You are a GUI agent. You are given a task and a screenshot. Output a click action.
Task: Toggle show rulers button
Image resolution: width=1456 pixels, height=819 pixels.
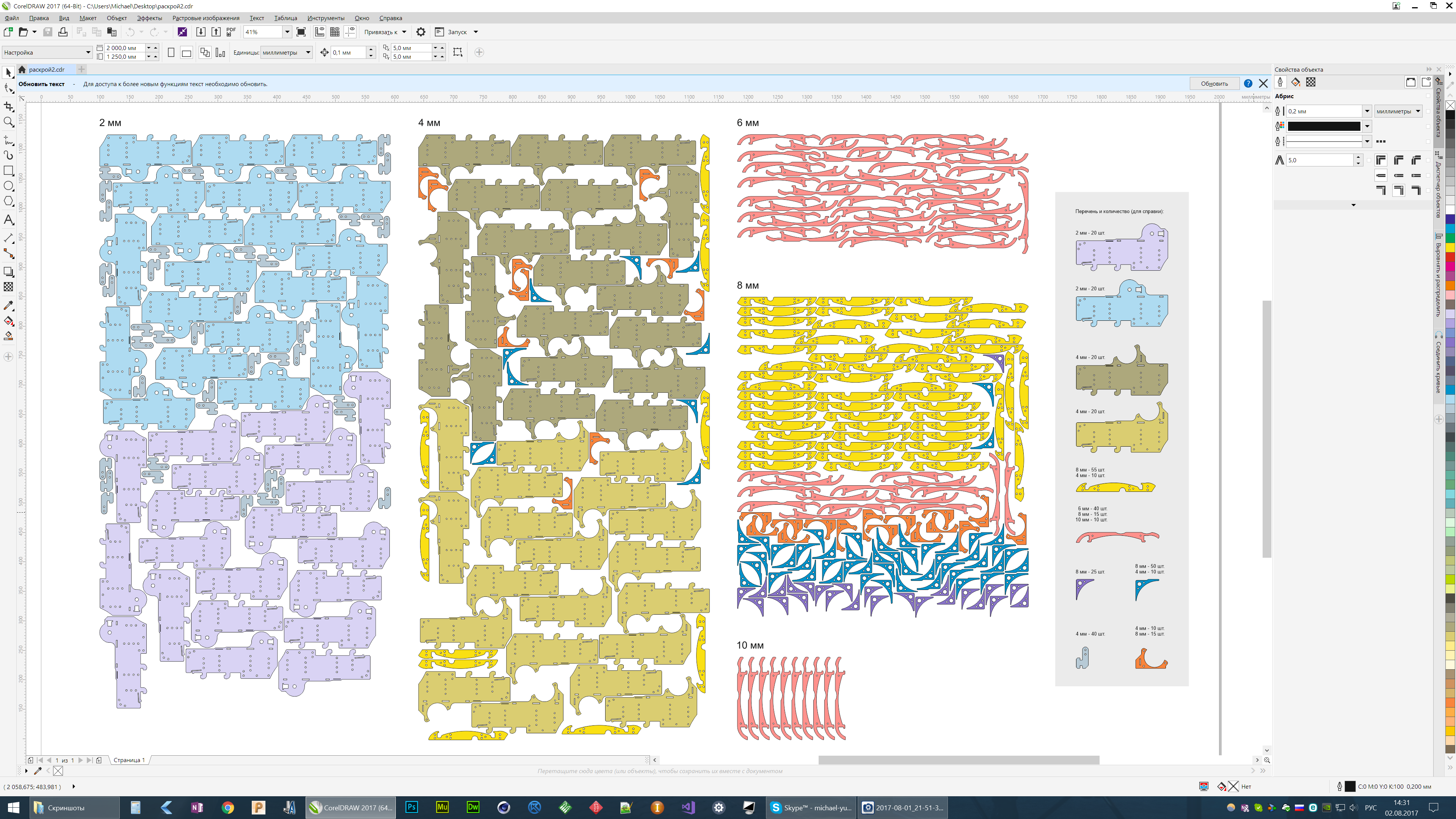pos(319,32)
